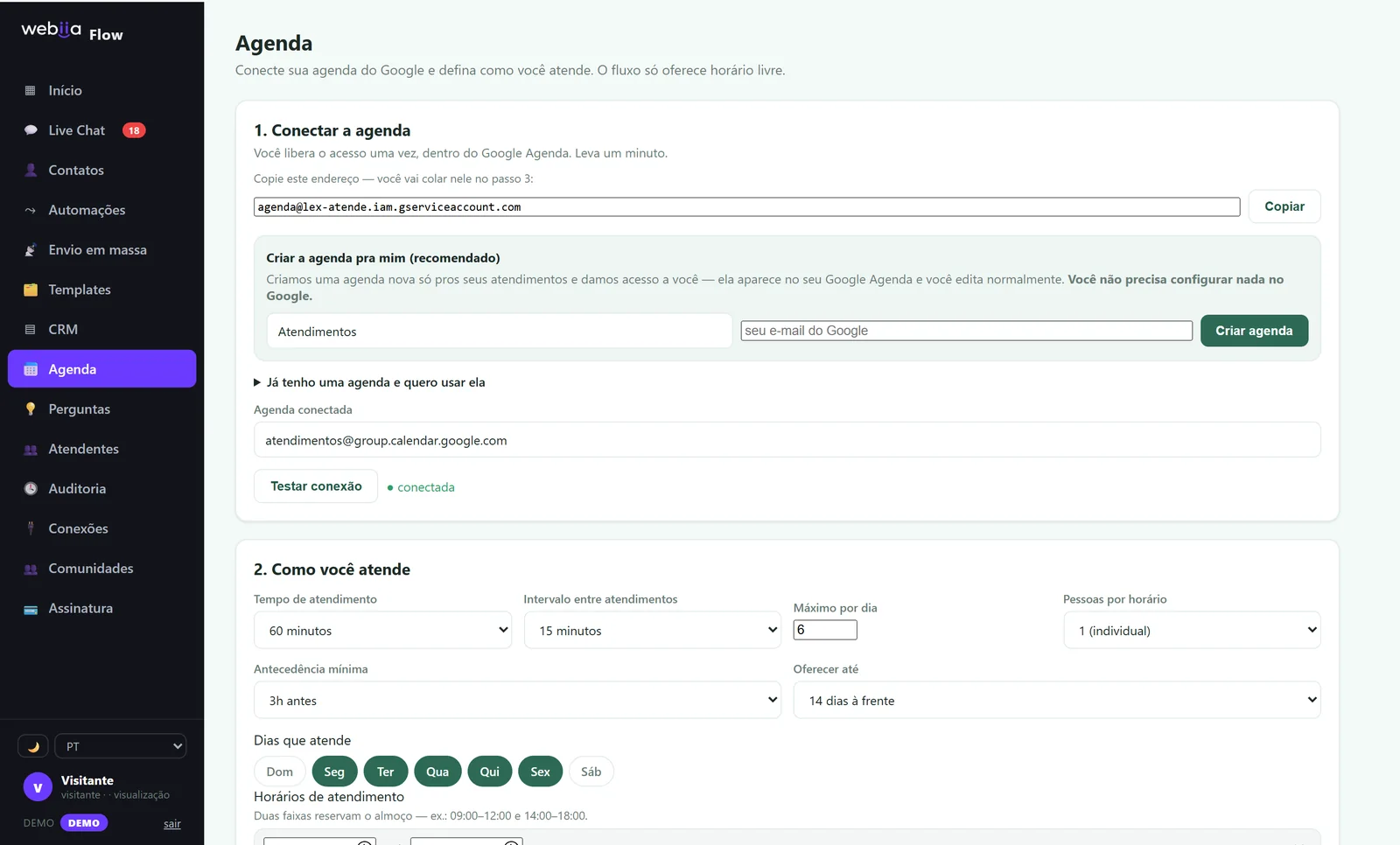Click the Atendentes people icon
This screenshot has height=845, width=1400.
click(x=31, y=449)
